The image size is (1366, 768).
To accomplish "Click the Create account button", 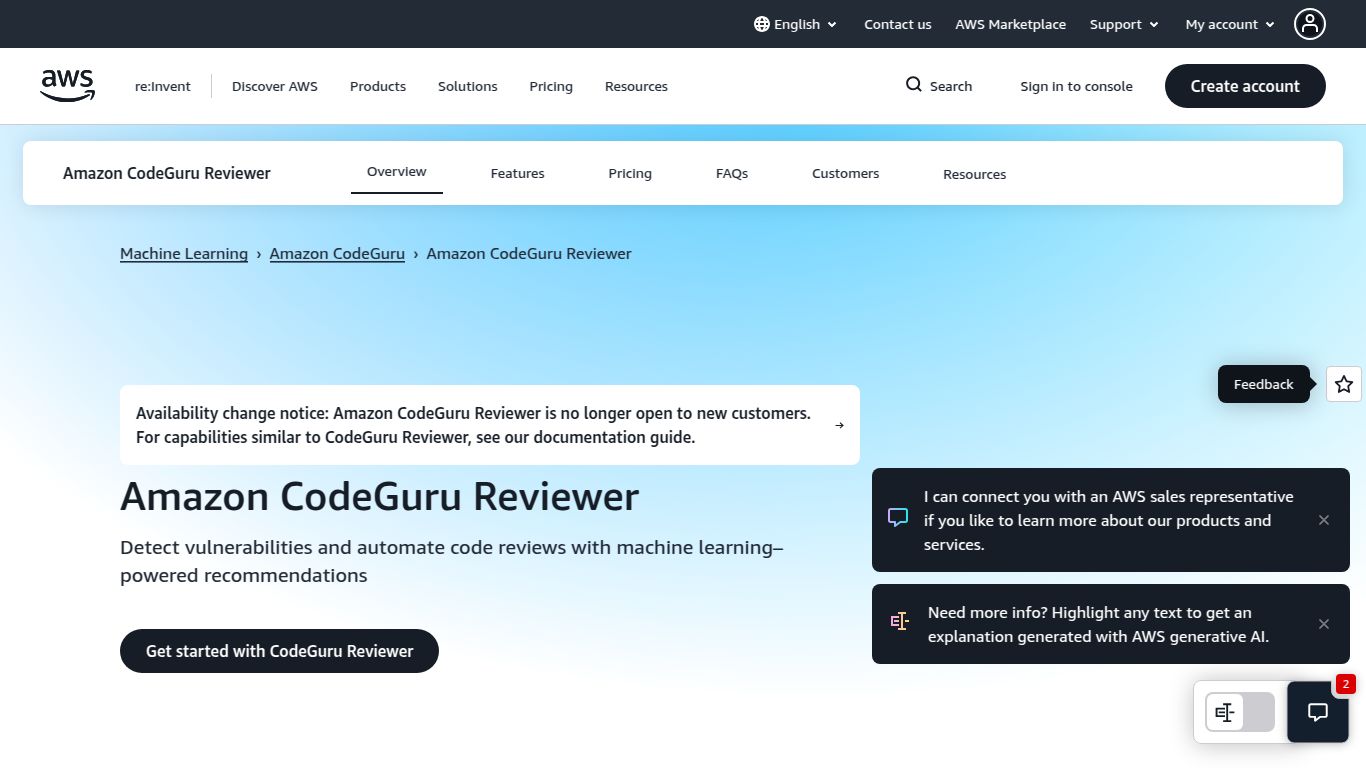I will click(1245, 86).
